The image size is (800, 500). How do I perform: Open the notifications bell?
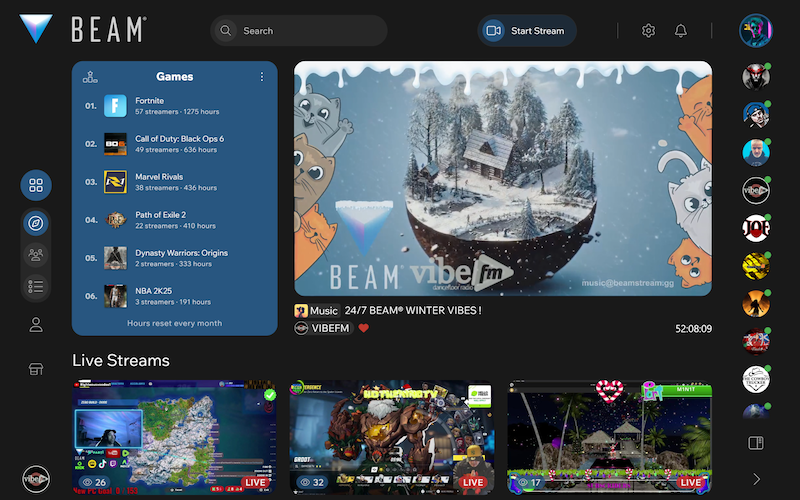[x=681, y=31]
